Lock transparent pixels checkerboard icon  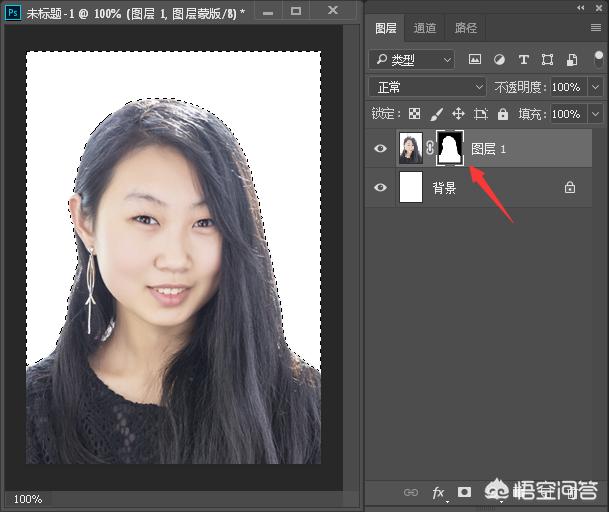click(414, 114)
